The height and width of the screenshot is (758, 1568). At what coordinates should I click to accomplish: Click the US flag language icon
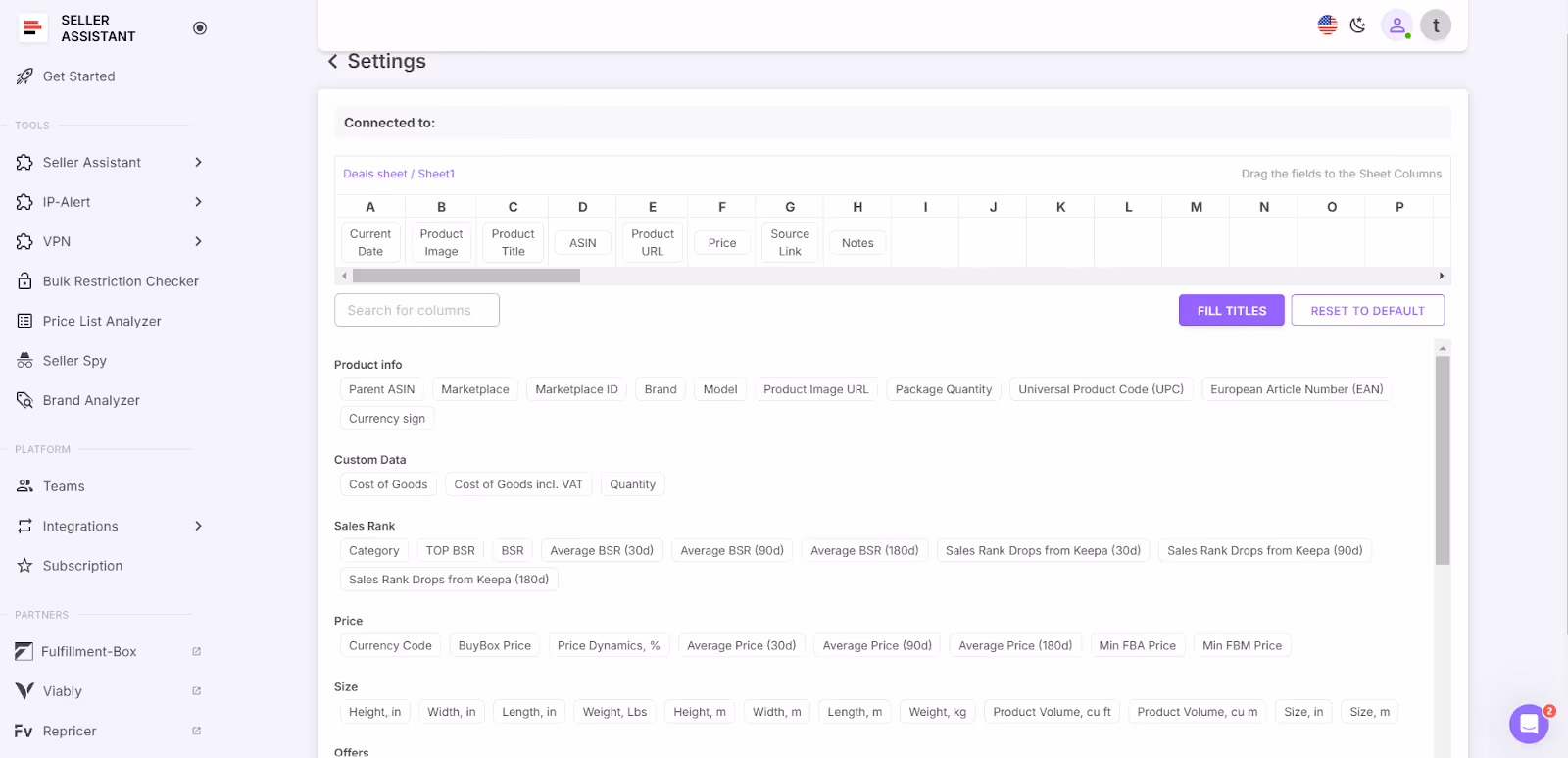[1327, 25]
